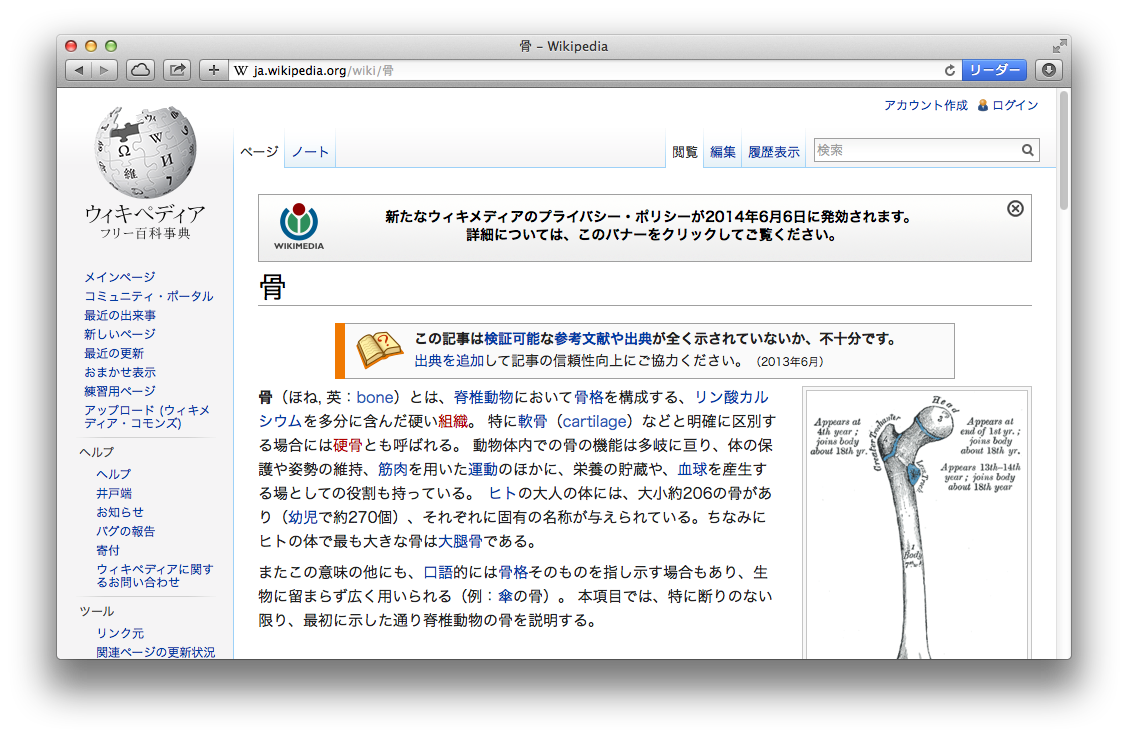This screenshot has width=1128, height=738.
Task: Open メインページ in sidebar
Action: pos(119,277)
